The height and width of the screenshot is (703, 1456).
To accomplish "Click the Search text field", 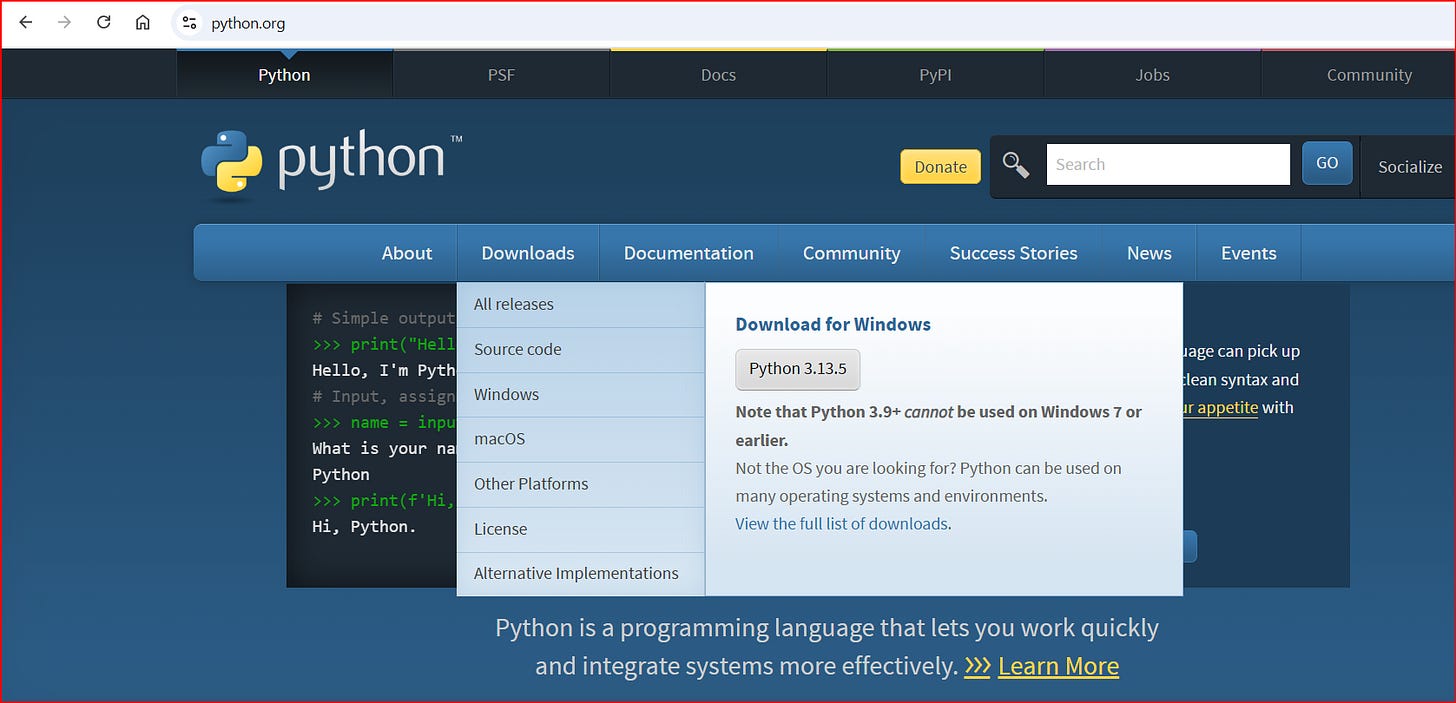I will click(1168, 164).
